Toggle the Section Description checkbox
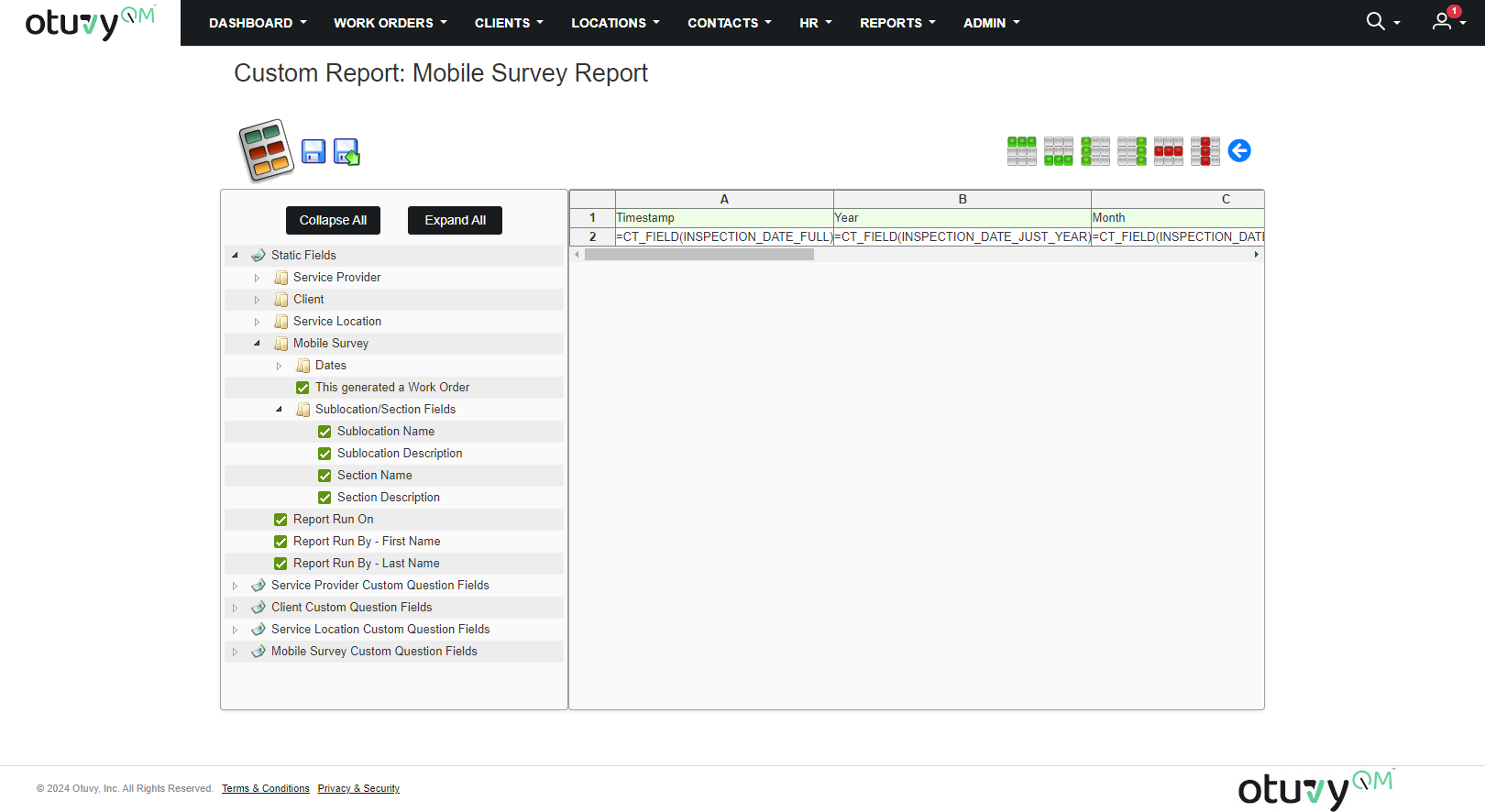1485x812 pixels. click(324, 498)
